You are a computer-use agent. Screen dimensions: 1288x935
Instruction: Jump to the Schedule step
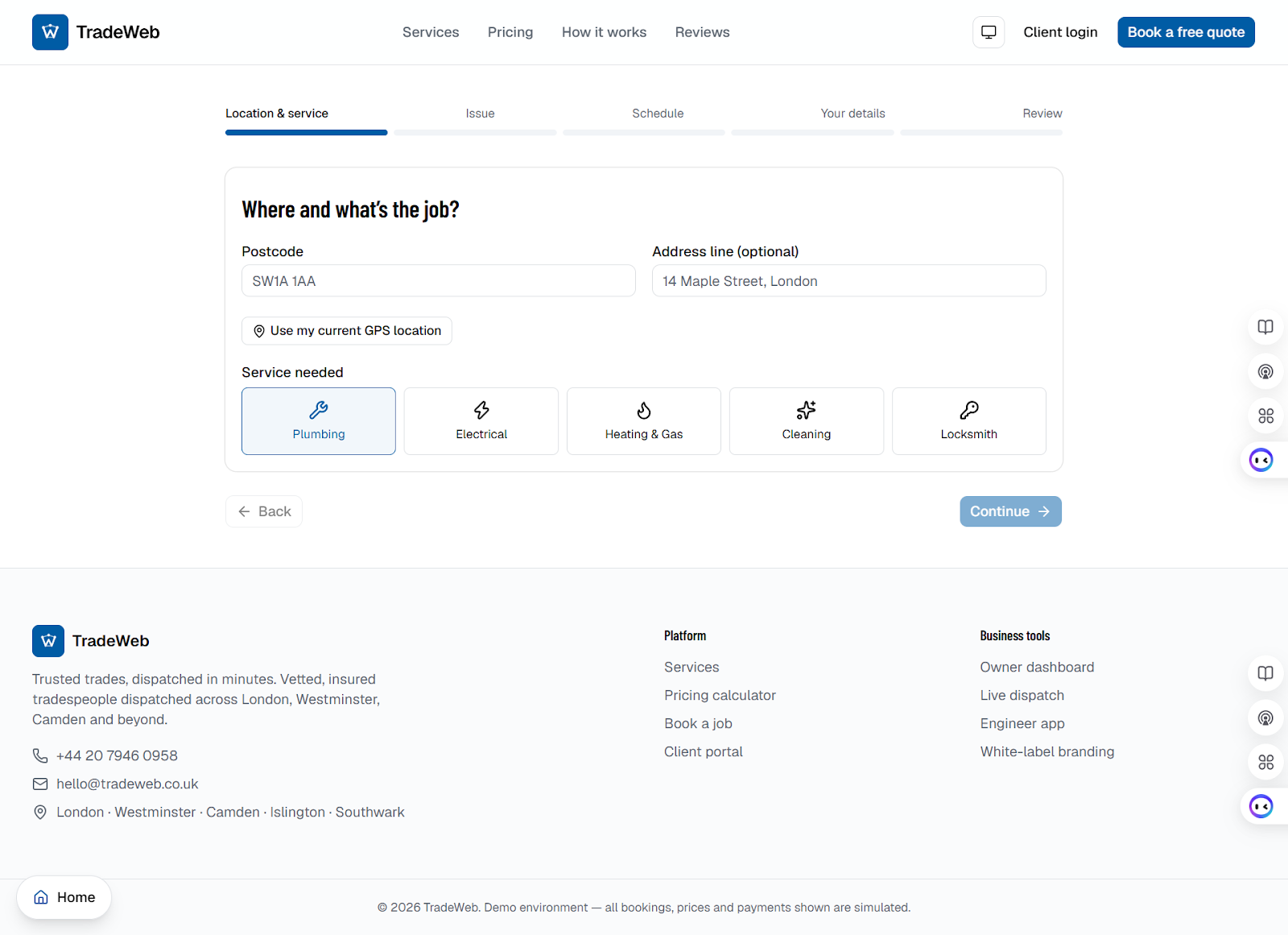[x=658, y=114]
